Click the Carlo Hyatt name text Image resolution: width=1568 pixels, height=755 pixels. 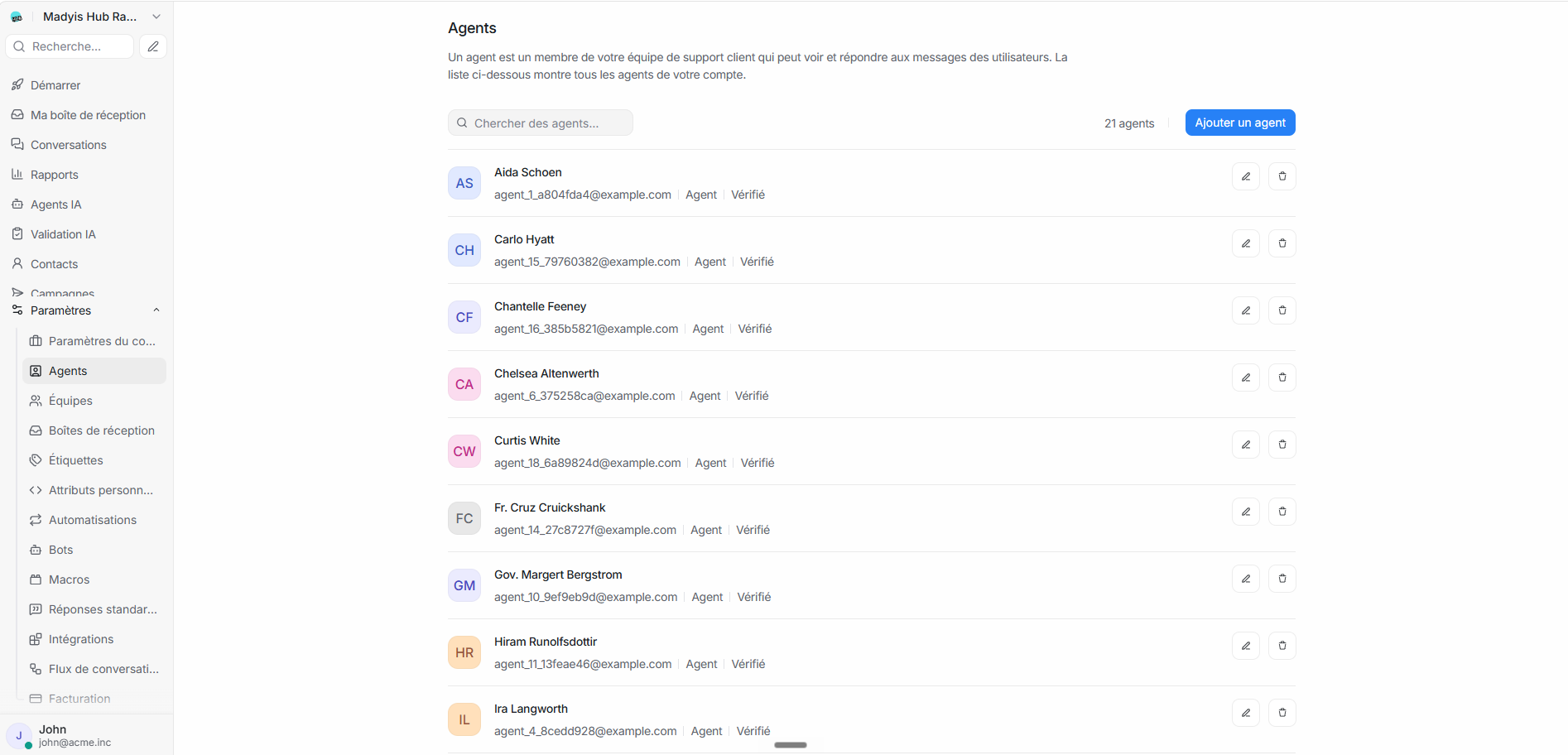pos(524,239)
